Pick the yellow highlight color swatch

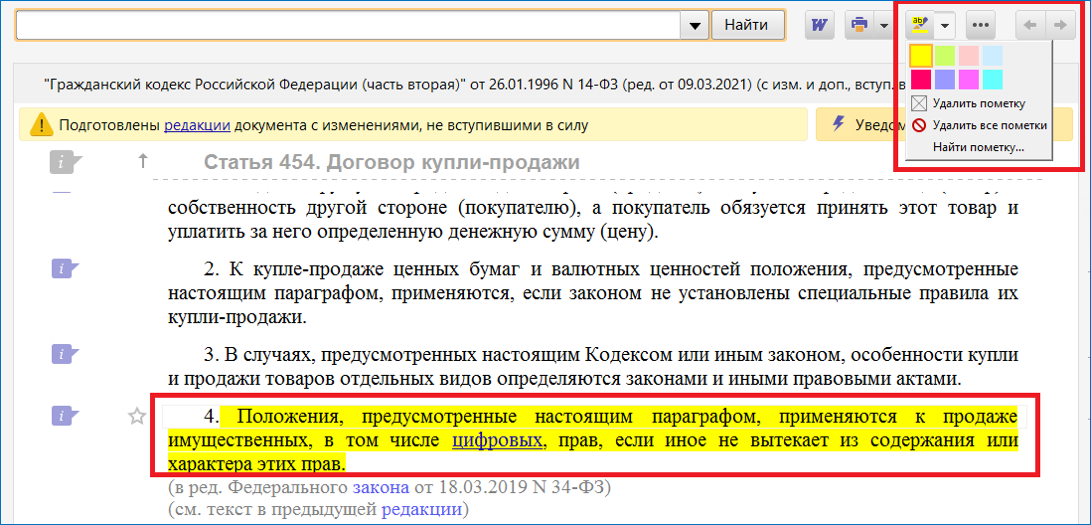coord(921,54)
